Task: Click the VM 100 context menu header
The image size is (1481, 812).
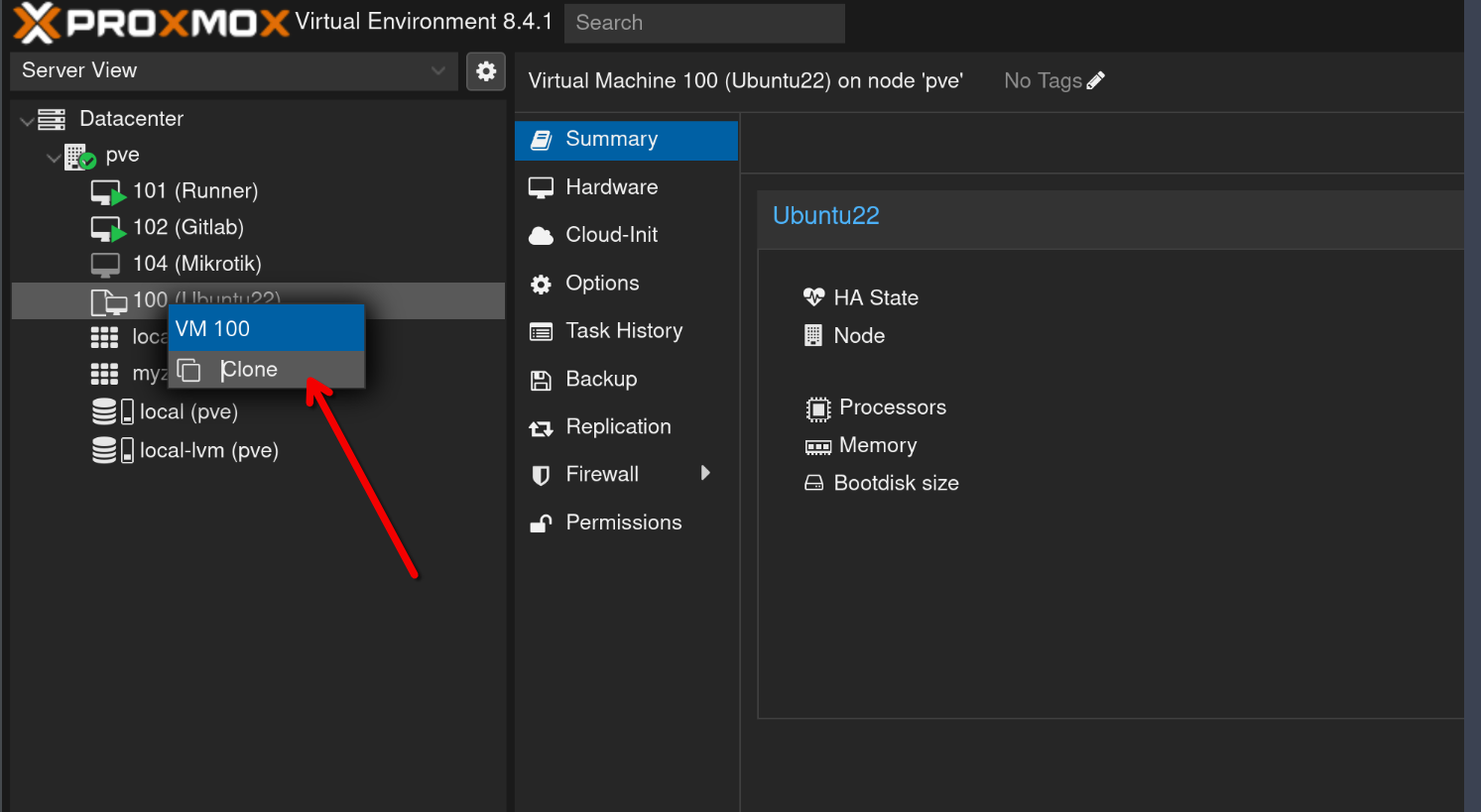Action: point(266,328)
